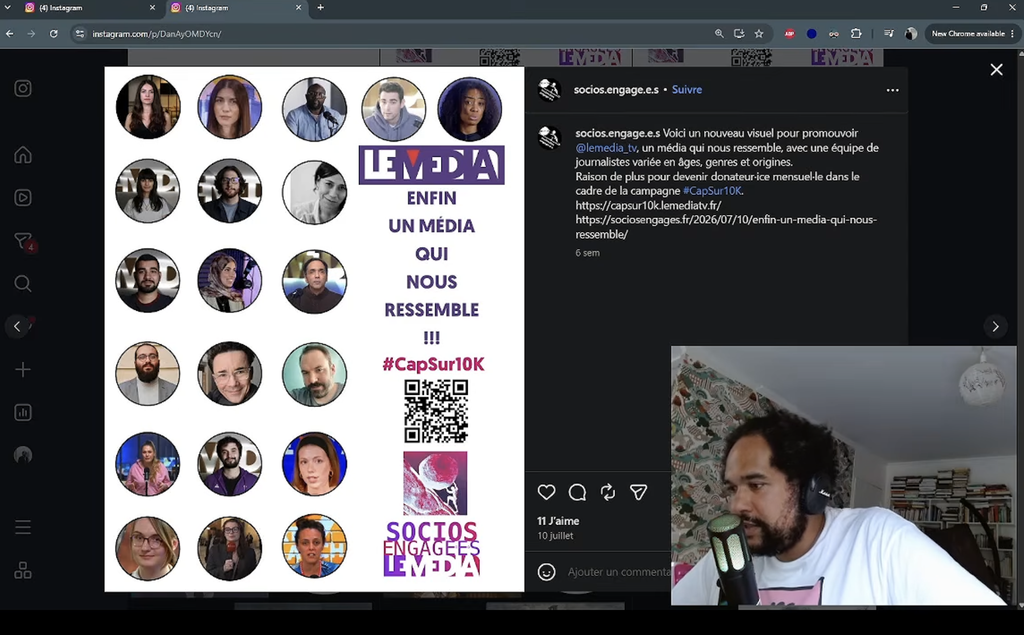1024x635 pixels.
Task: Click caption author avatar beside comment
Action: point(549,138)
